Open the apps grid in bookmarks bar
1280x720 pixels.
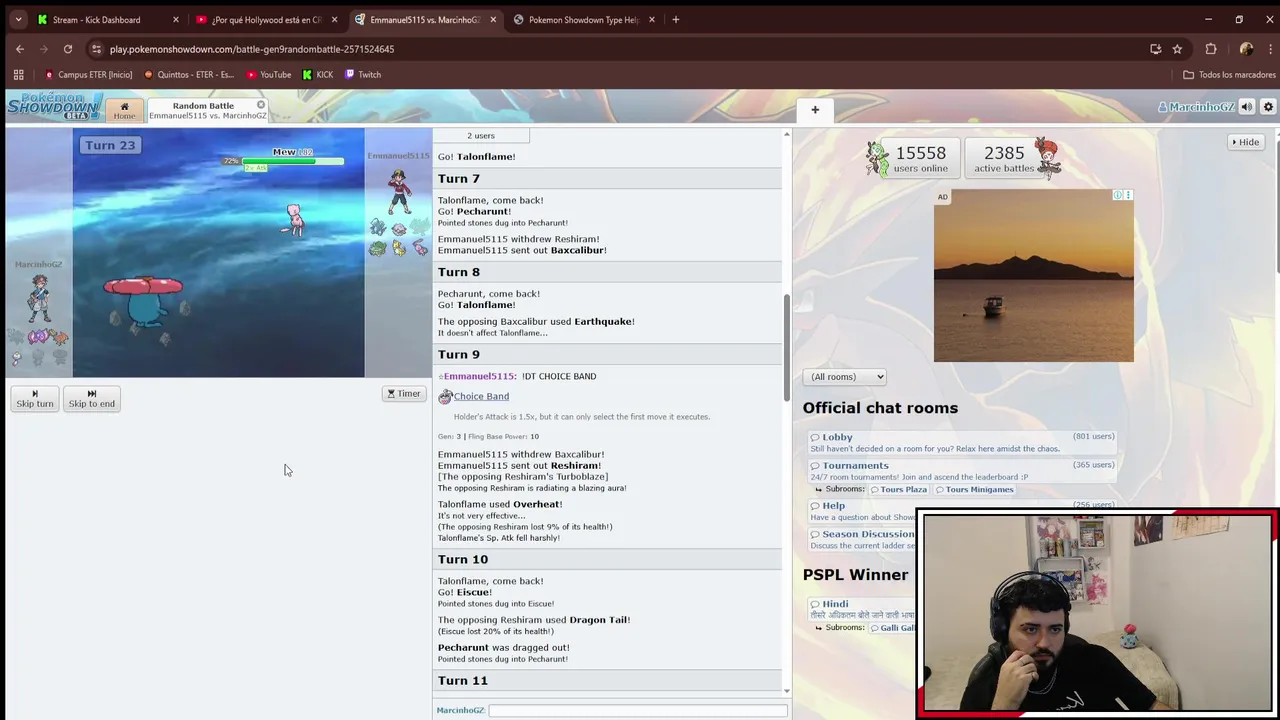point(18,75)
